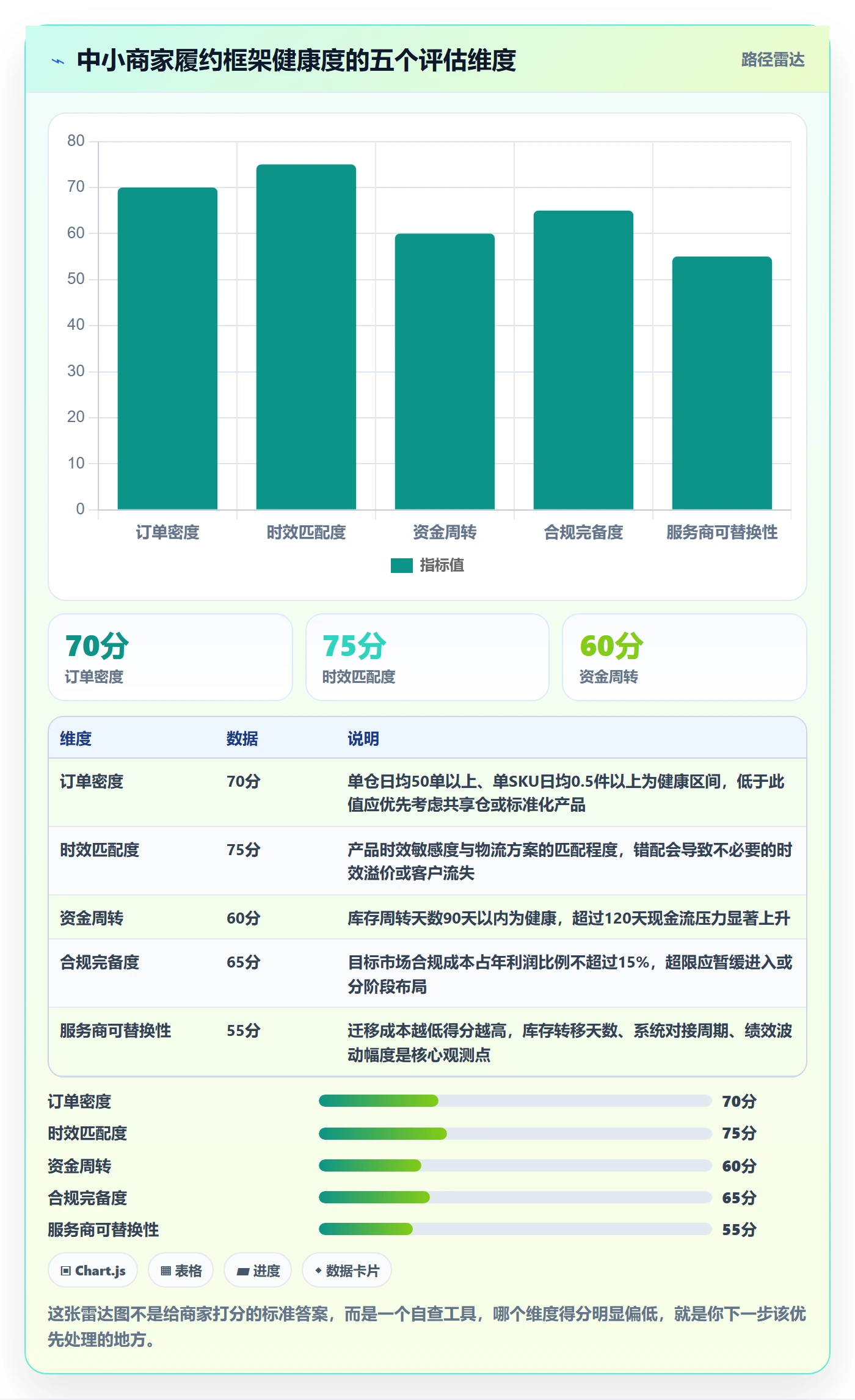This screenshot has height=1400, width=855.
Task: Select the 资金周转 chart bar
Action: pos(445,371)
